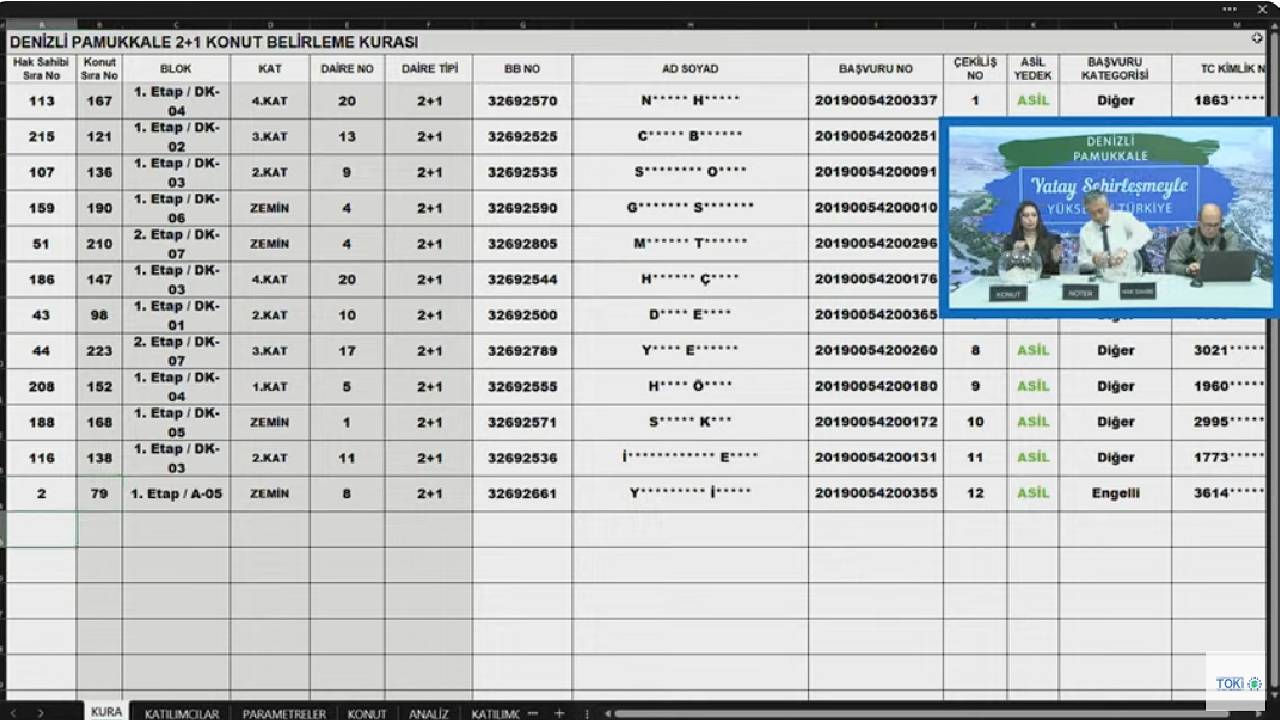Select the KAT column header cell
The width and height of the screenshot is (1280, 720).
tap(270, 69)
